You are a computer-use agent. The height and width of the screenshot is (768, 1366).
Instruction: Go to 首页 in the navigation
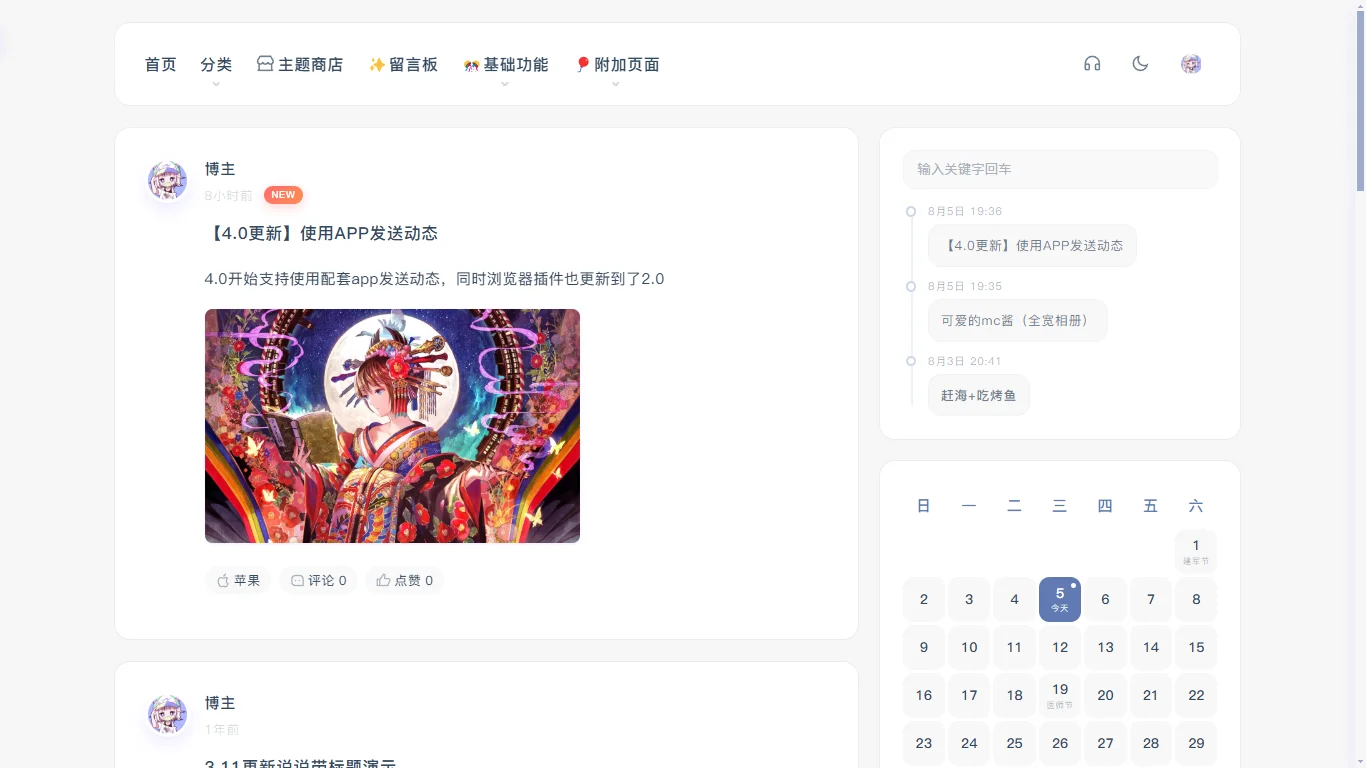160,65
